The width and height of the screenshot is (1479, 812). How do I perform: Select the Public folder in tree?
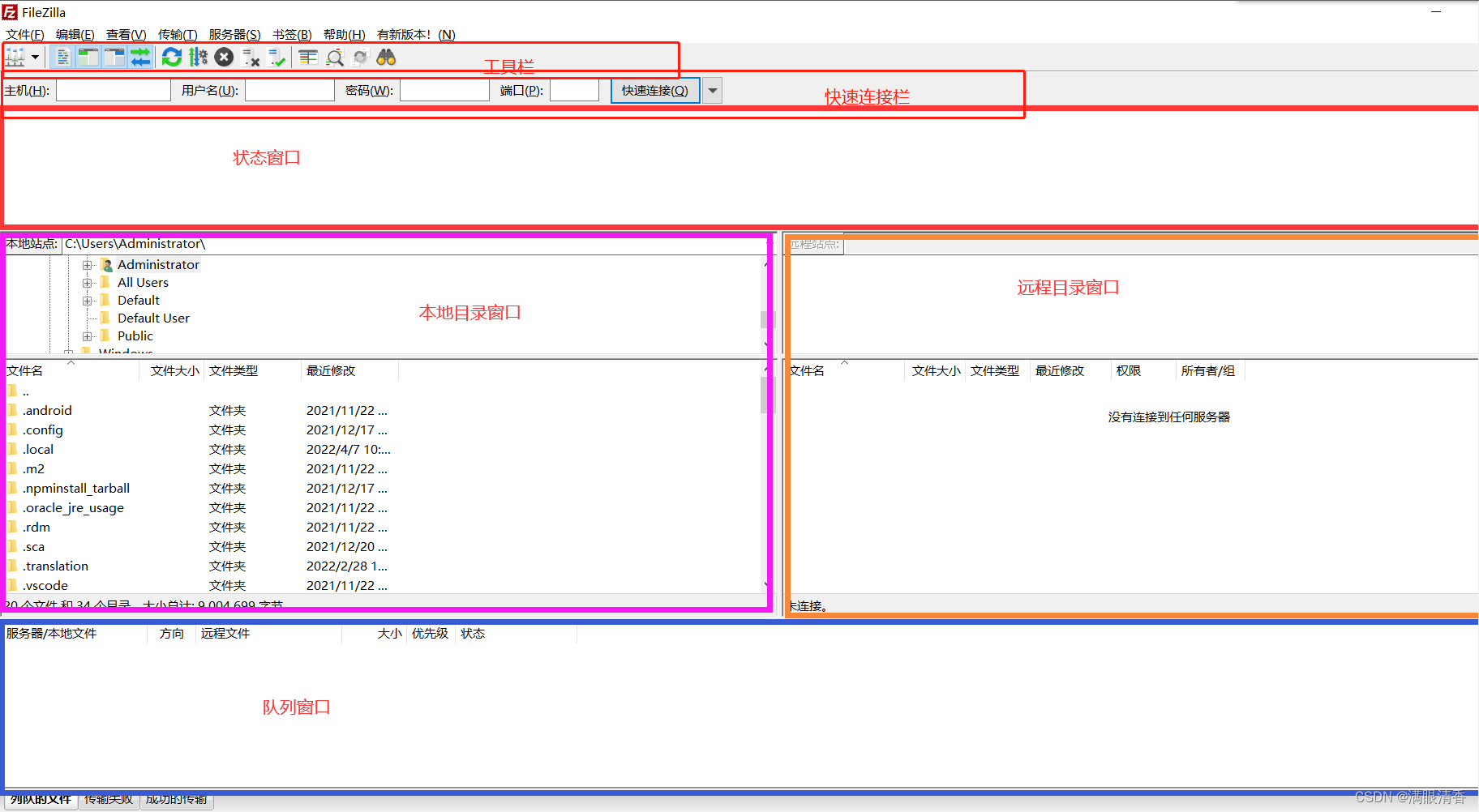pyautogui.click(x=135, y=336)
